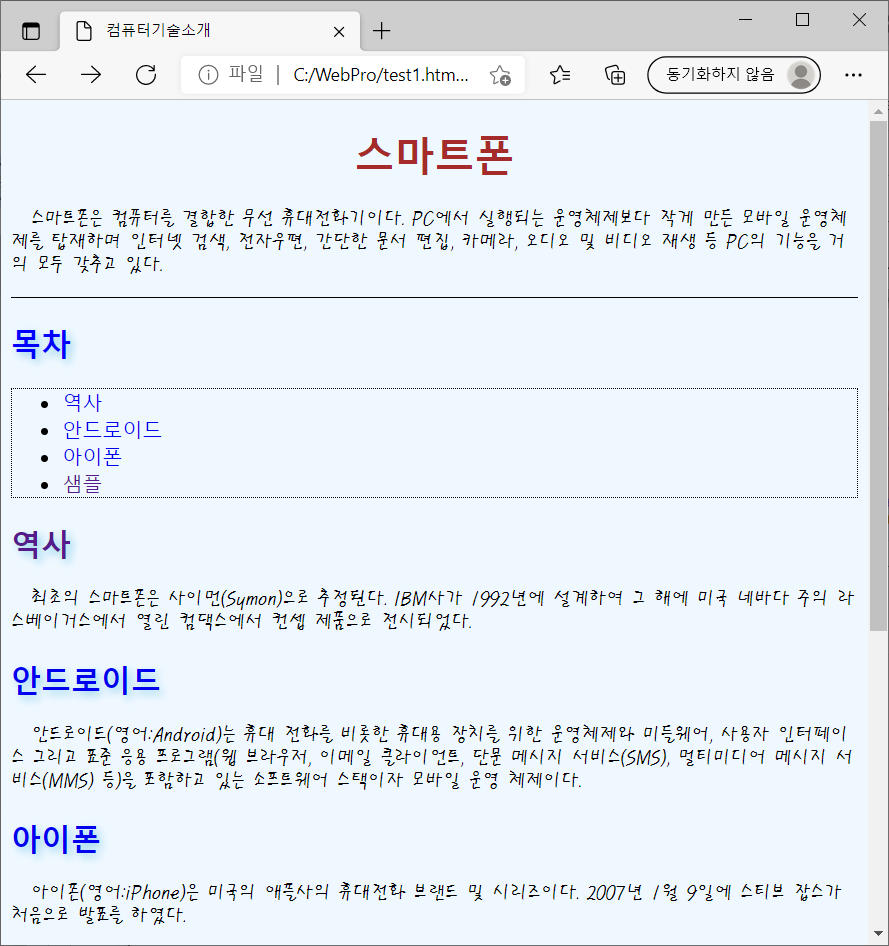Click the 동기화하지 않음 profile button
The image size is (889, 946).
coord(733,75)
